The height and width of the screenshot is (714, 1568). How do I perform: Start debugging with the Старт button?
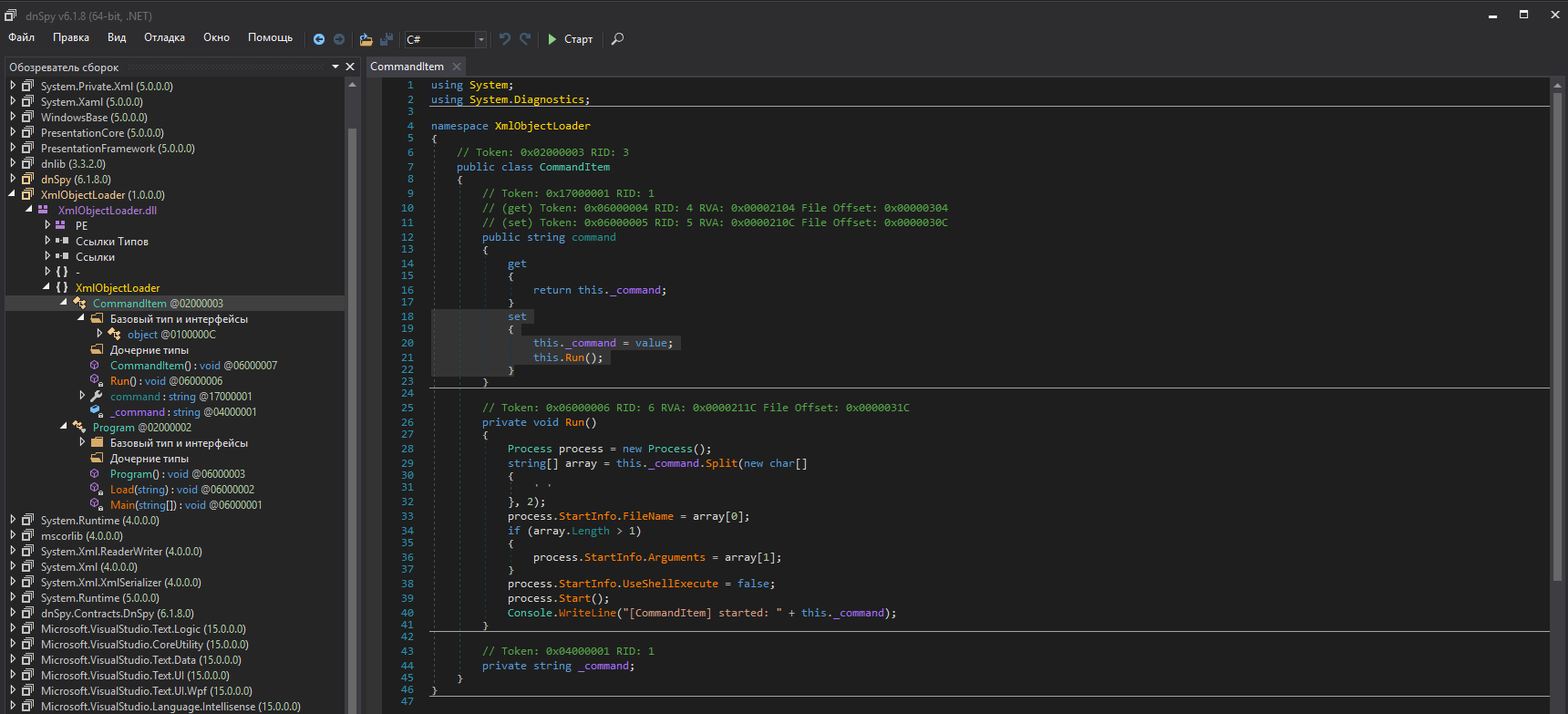(570, 39)
